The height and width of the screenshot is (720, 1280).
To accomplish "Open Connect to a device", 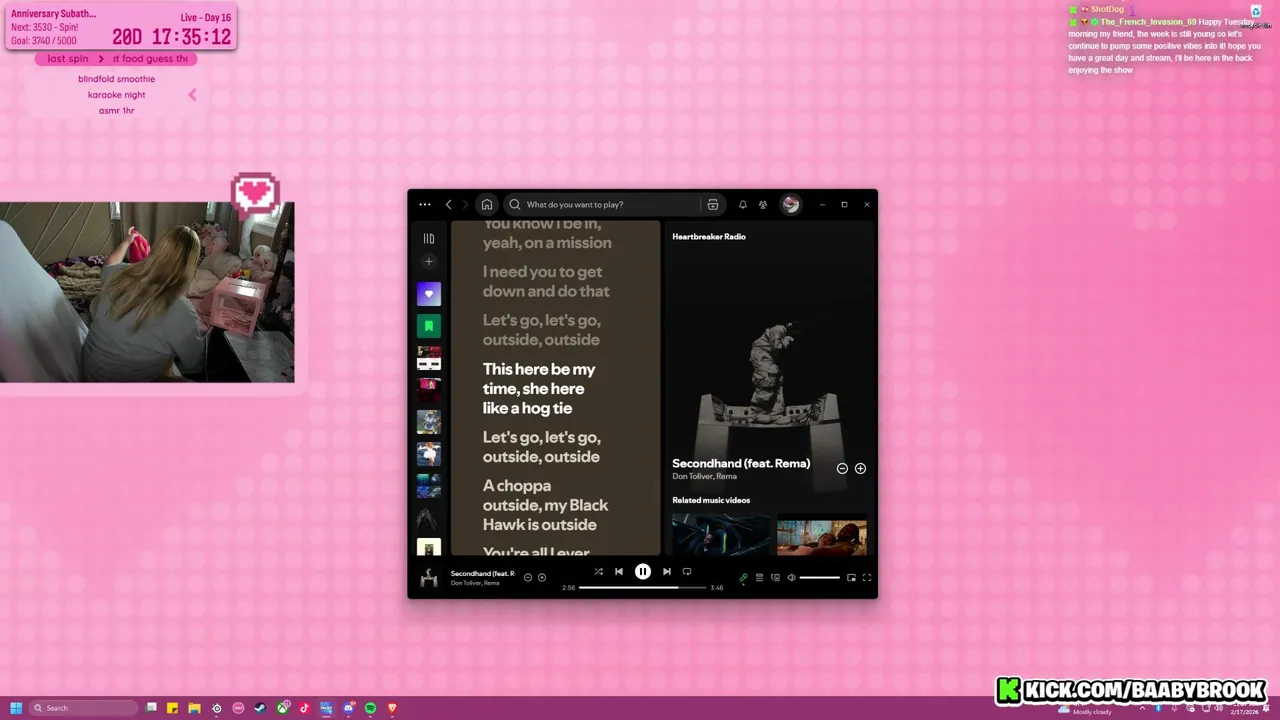I will click(775, 578).
